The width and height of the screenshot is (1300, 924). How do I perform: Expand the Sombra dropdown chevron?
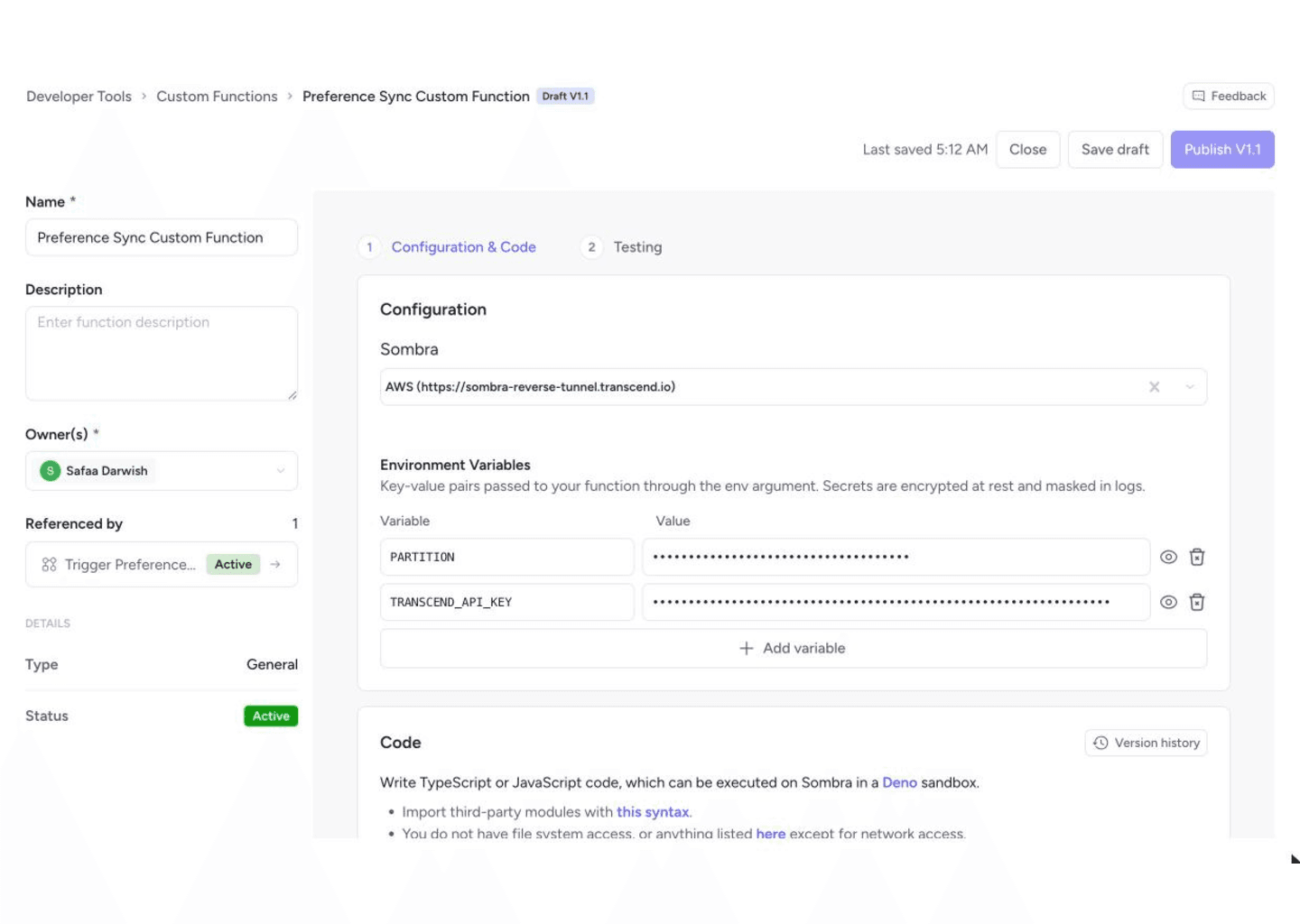(1190, 387)
